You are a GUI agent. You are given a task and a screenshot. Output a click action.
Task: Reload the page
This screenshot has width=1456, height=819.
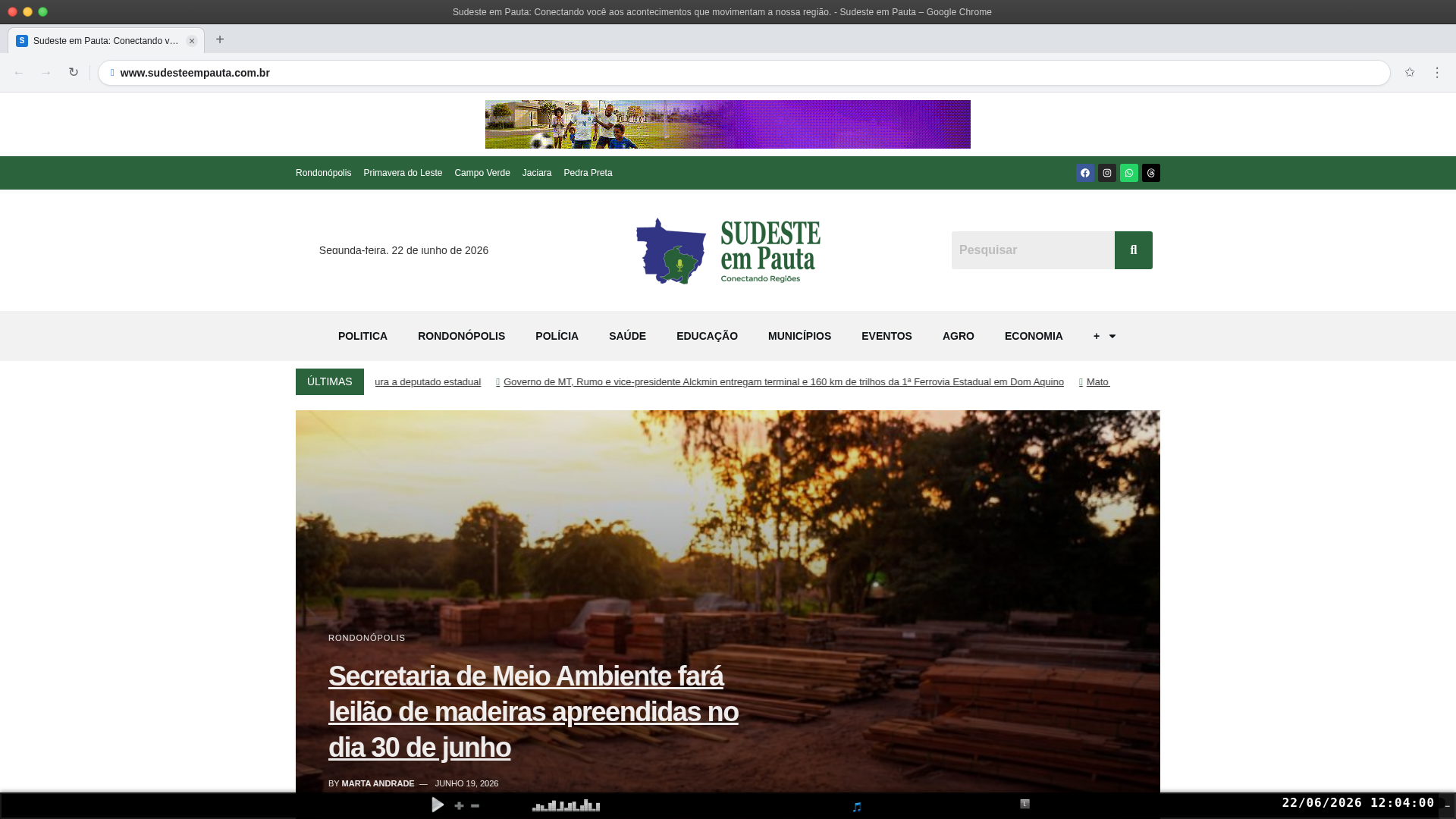pyautogui.click(x=74, y=73)
